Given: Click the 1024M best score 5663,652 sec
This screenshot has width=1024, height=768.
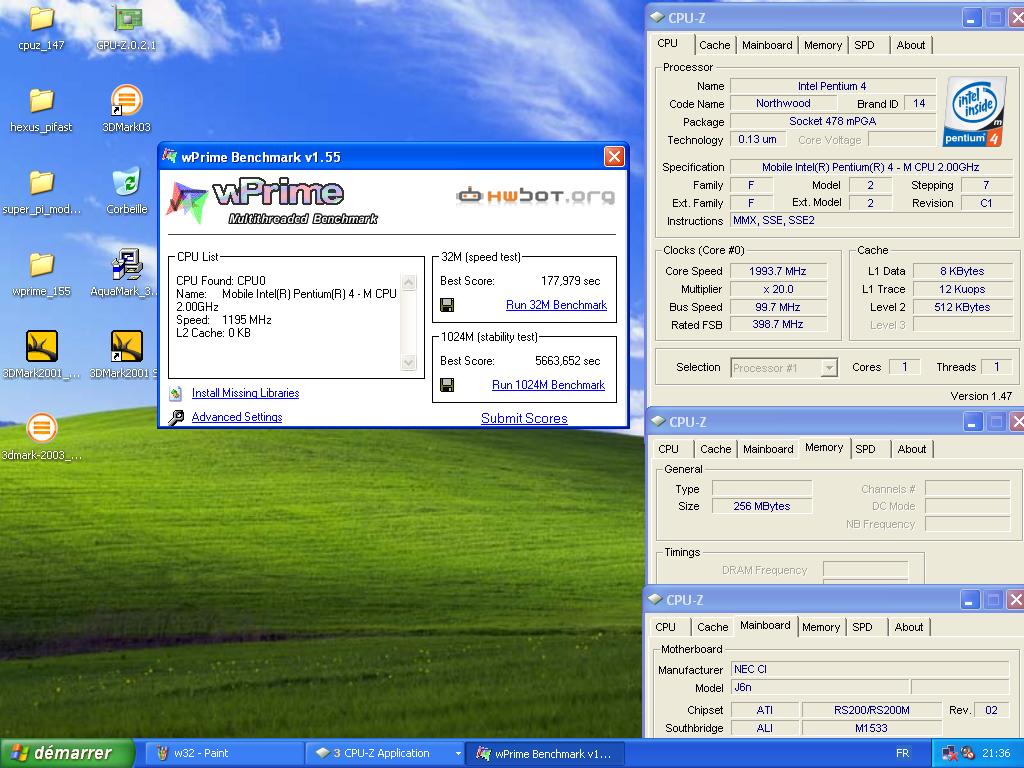Looking at the screenshot, I should 567,361.
